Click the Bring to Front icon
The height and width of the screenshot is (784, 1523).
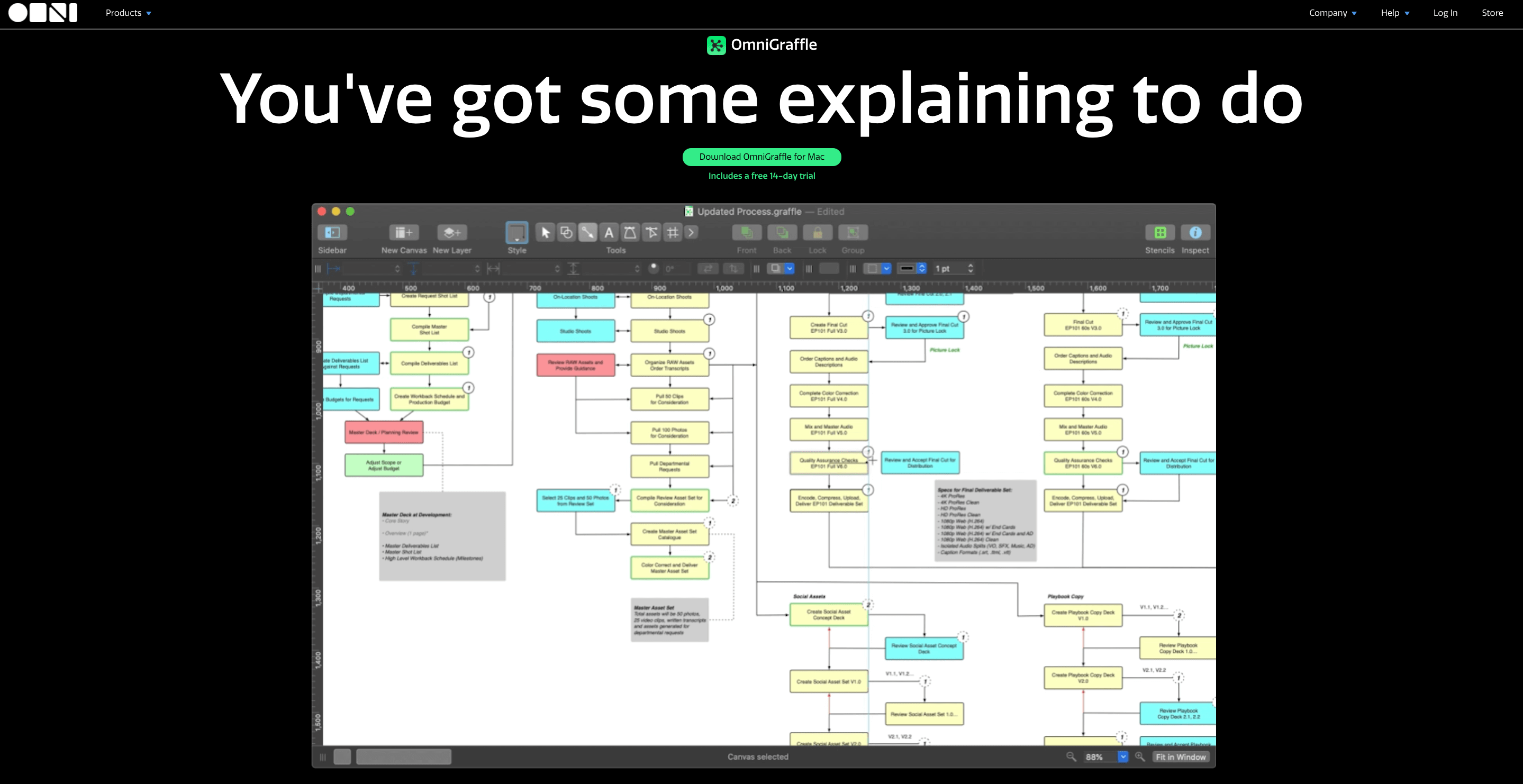pos(747,232)
